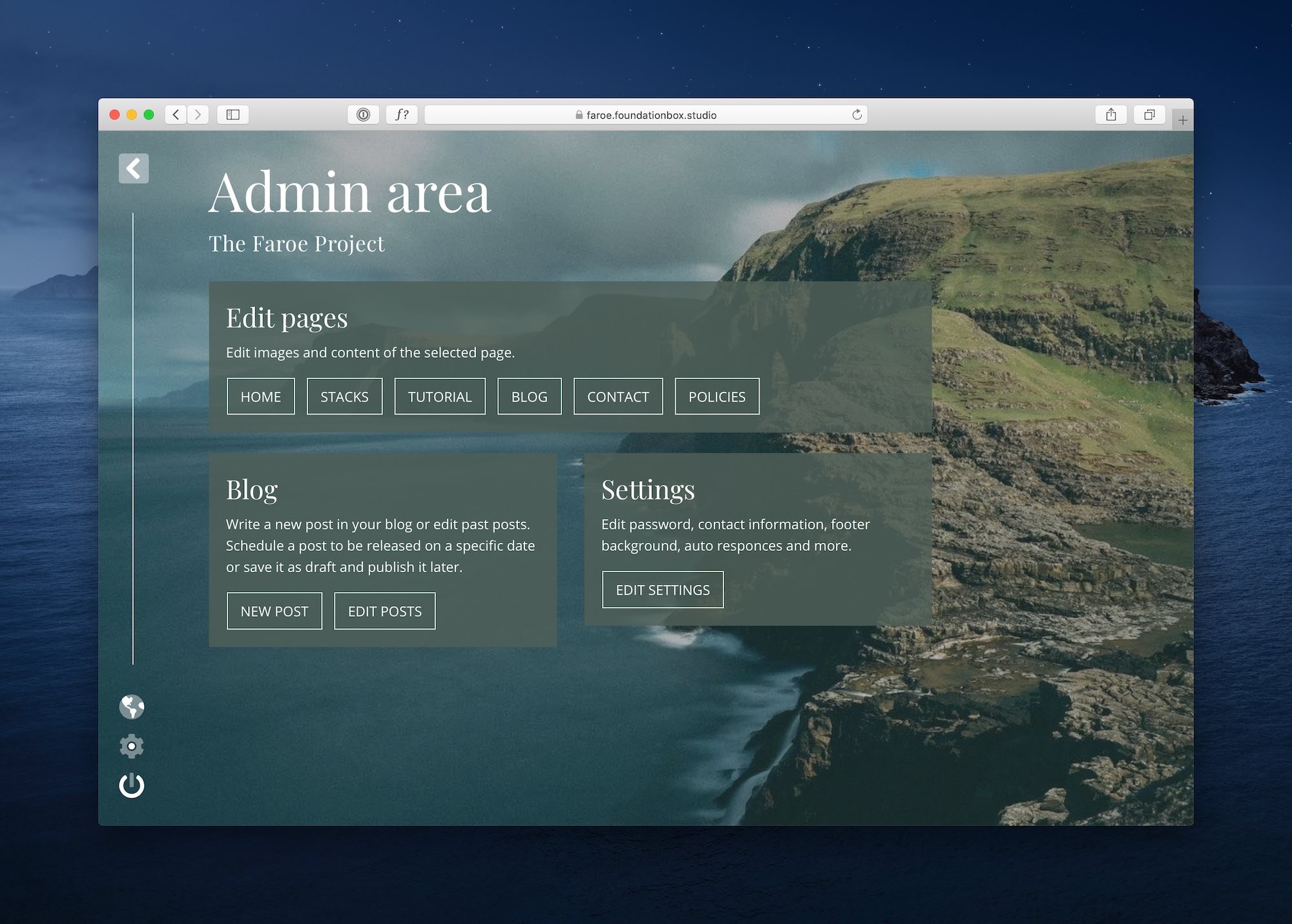
Task: Click the gear settings icon in sidebar
Action: (x=132, y=746)
